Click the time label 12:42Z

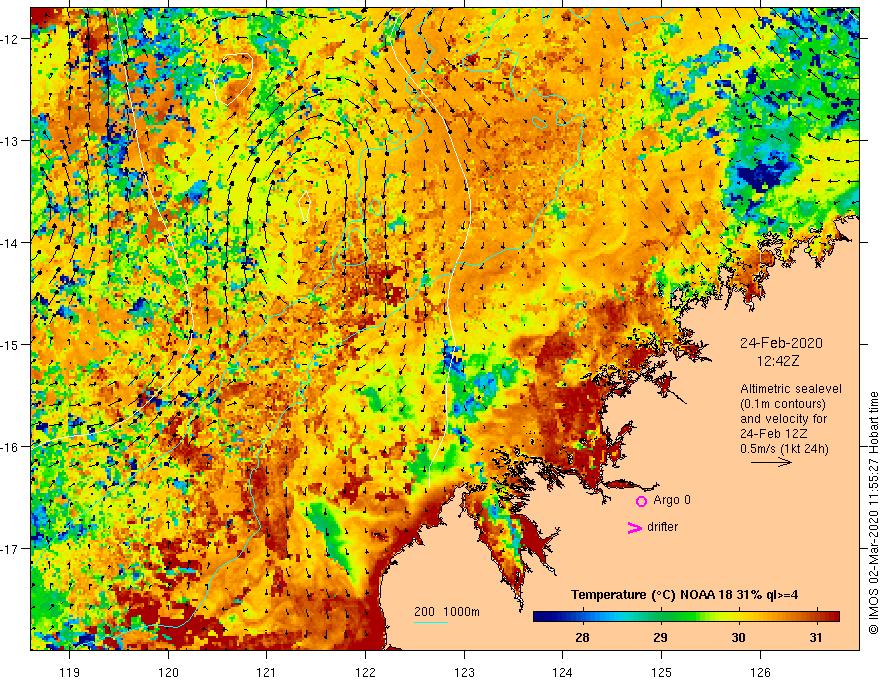(x=777, y=361)
